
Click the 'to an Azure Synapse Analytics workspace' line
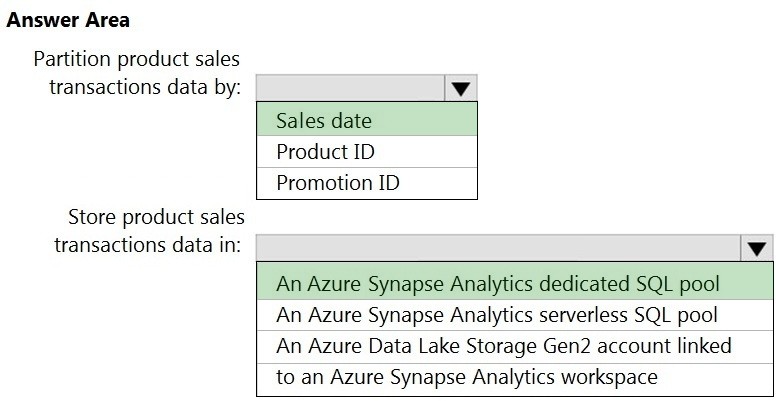click(x=467, y=377)
